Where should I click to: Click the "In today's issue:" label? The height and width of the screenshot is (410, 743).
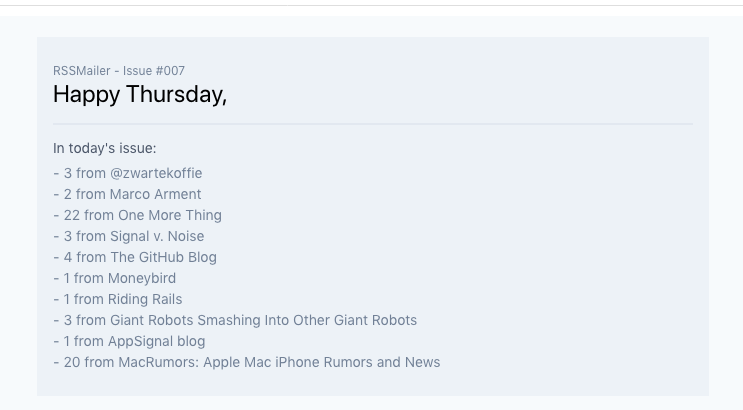(105, 148)
